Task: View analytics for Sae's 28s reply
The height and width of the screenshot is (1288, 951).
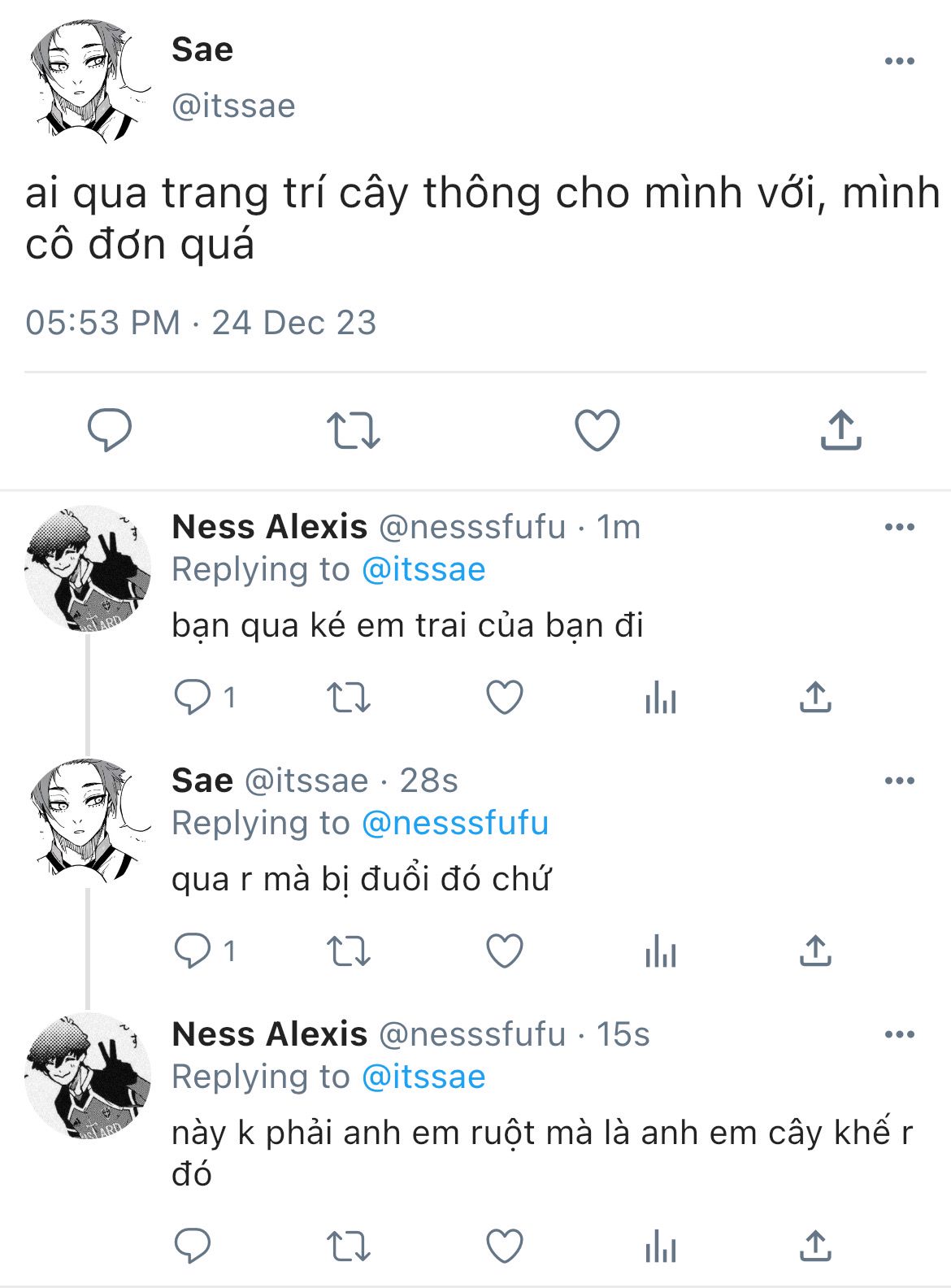Action: pos(660,951)
